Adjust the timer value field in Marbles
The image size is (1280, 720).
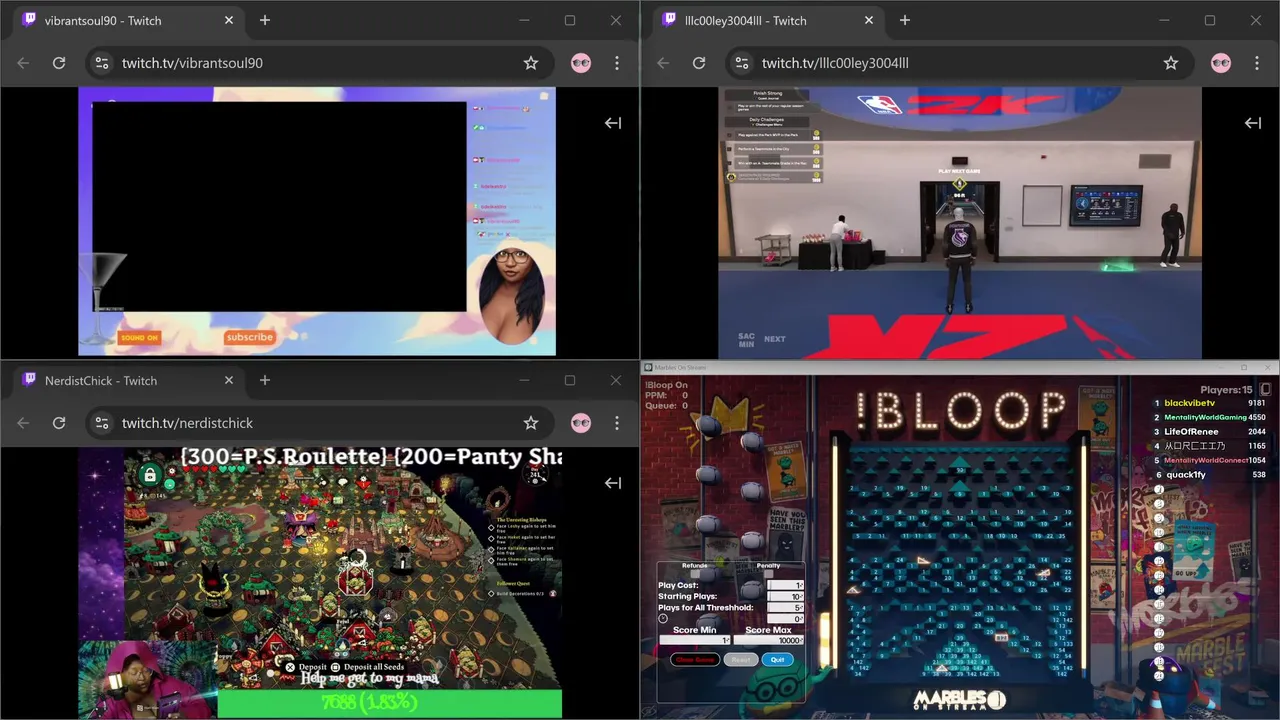pos(785,619)
